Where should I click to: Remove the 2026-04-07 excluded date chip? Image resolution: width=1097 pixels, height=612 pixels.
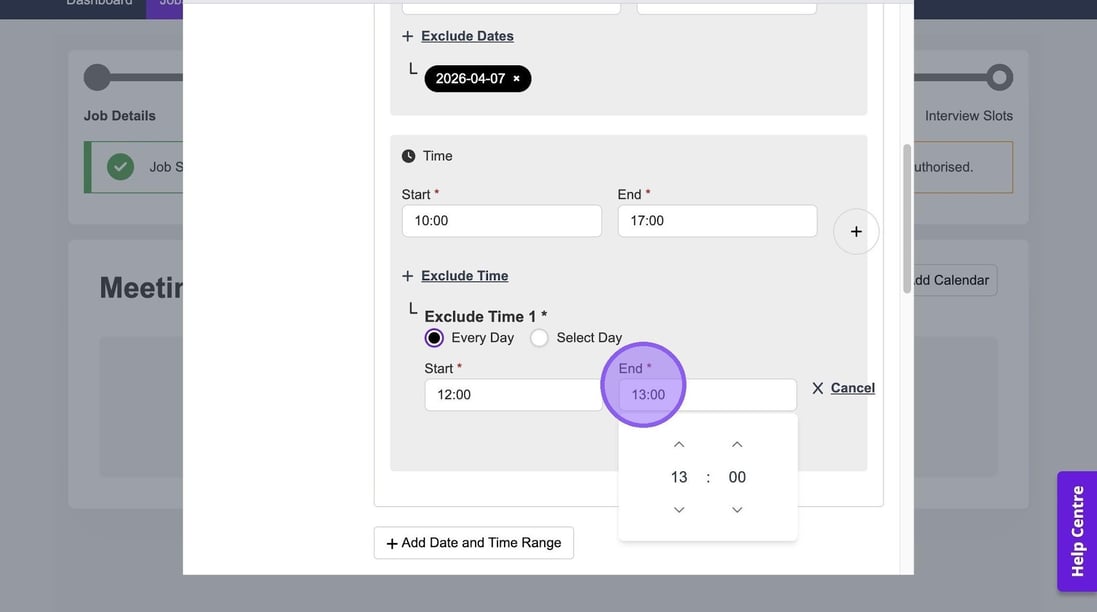coord(516,79)
